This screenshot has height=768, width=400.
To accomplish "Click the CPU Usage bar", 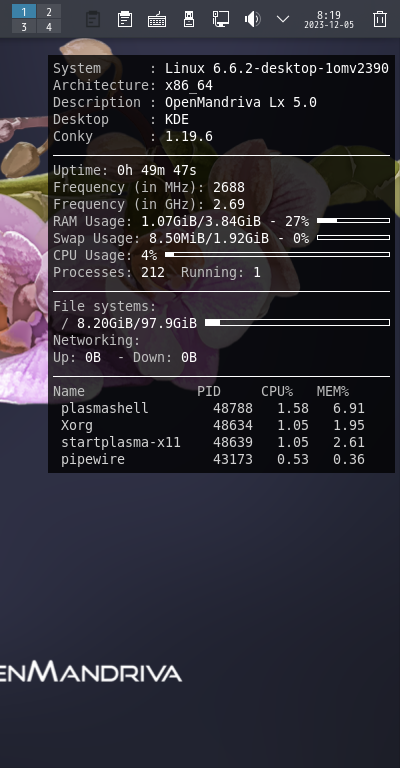I will pyautogui.click(x=278, y=255).
